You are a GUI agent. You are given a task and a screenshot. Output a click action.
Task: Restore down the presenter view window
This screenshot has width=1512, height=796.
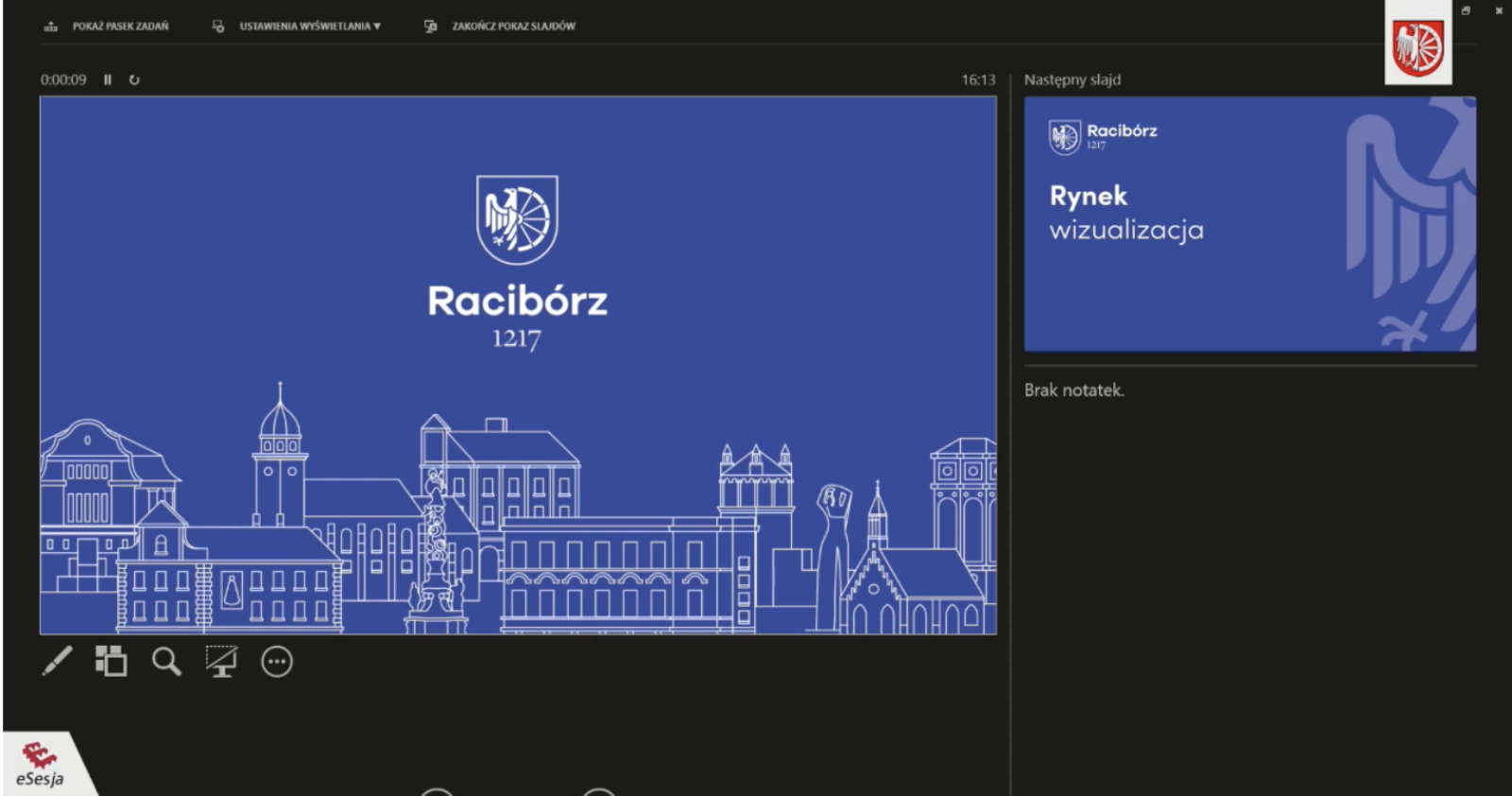tap(1466, 11)
